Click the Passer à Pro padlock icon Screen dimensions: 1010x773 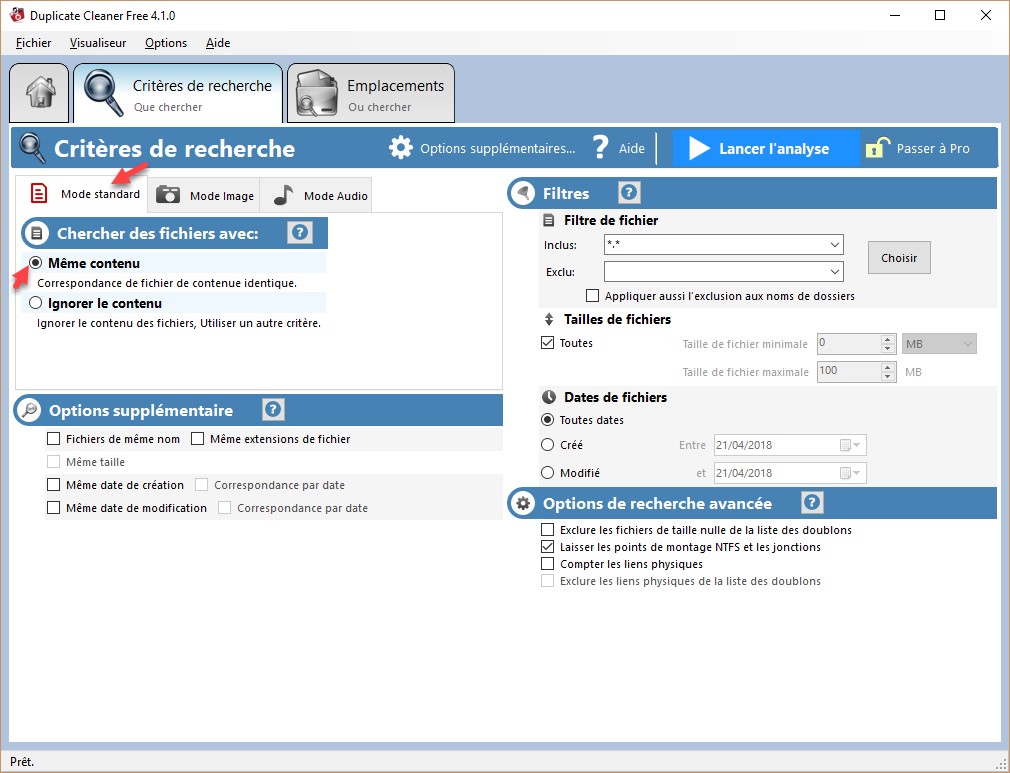click(x=877, y=148)
